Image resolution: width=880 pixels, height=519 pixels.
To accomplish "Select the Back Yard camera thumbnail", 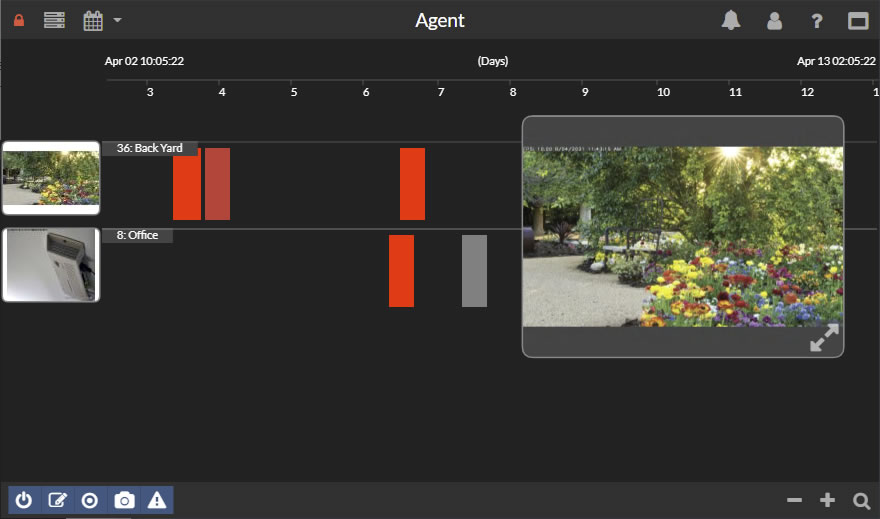I will pos(51,178).
